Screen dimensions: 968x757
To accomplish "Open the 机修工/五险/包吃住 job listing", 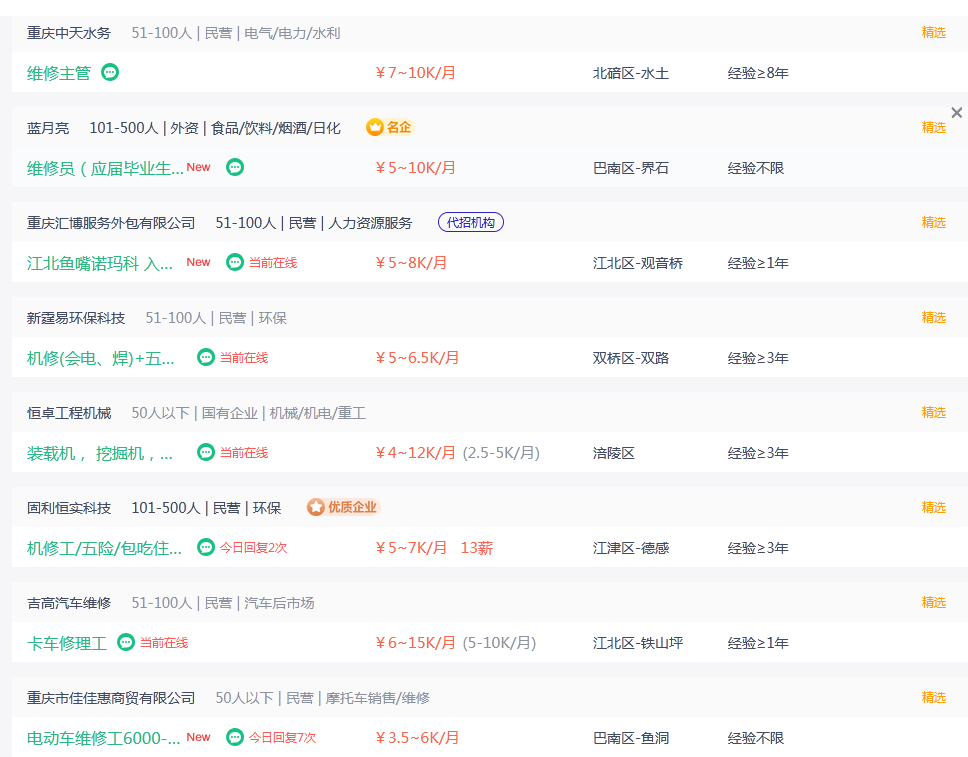I will coord(104,548).
